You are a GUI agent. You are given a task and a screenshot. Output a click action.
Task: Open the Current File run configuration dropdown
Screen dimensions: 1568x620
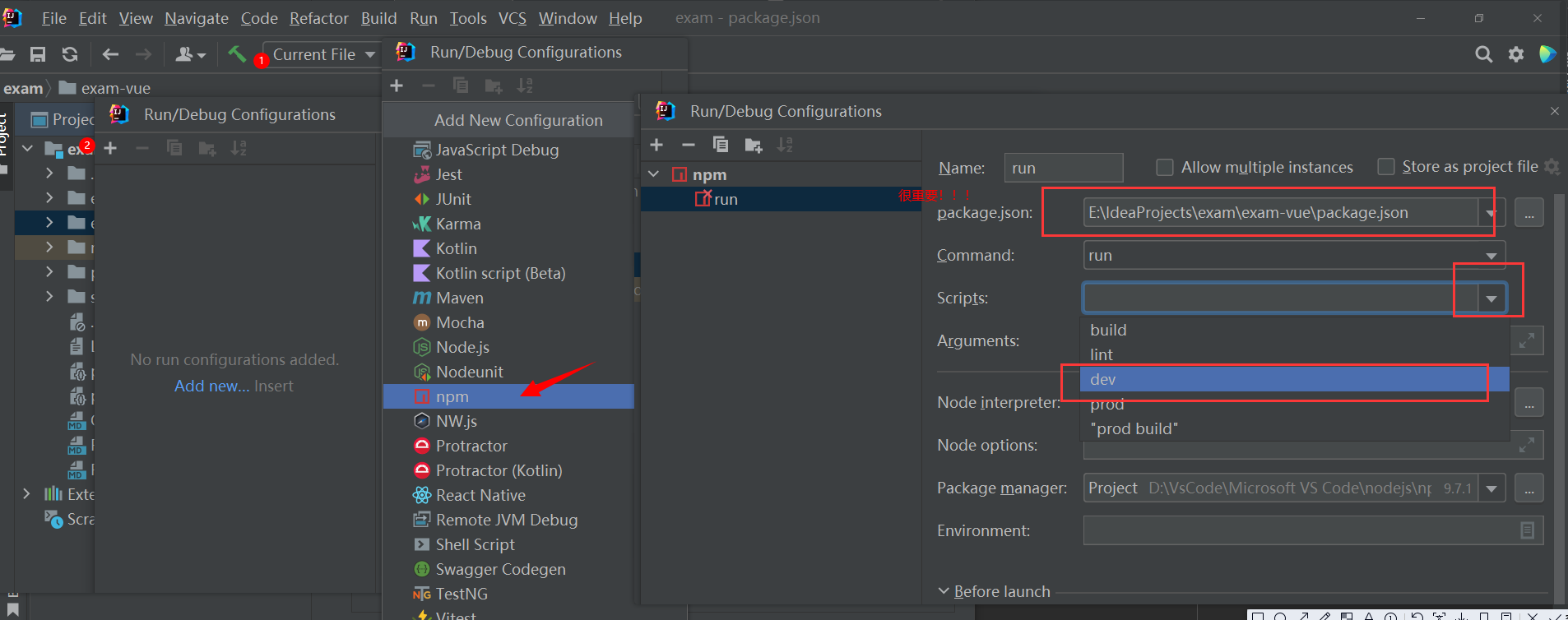coord(321,54)
